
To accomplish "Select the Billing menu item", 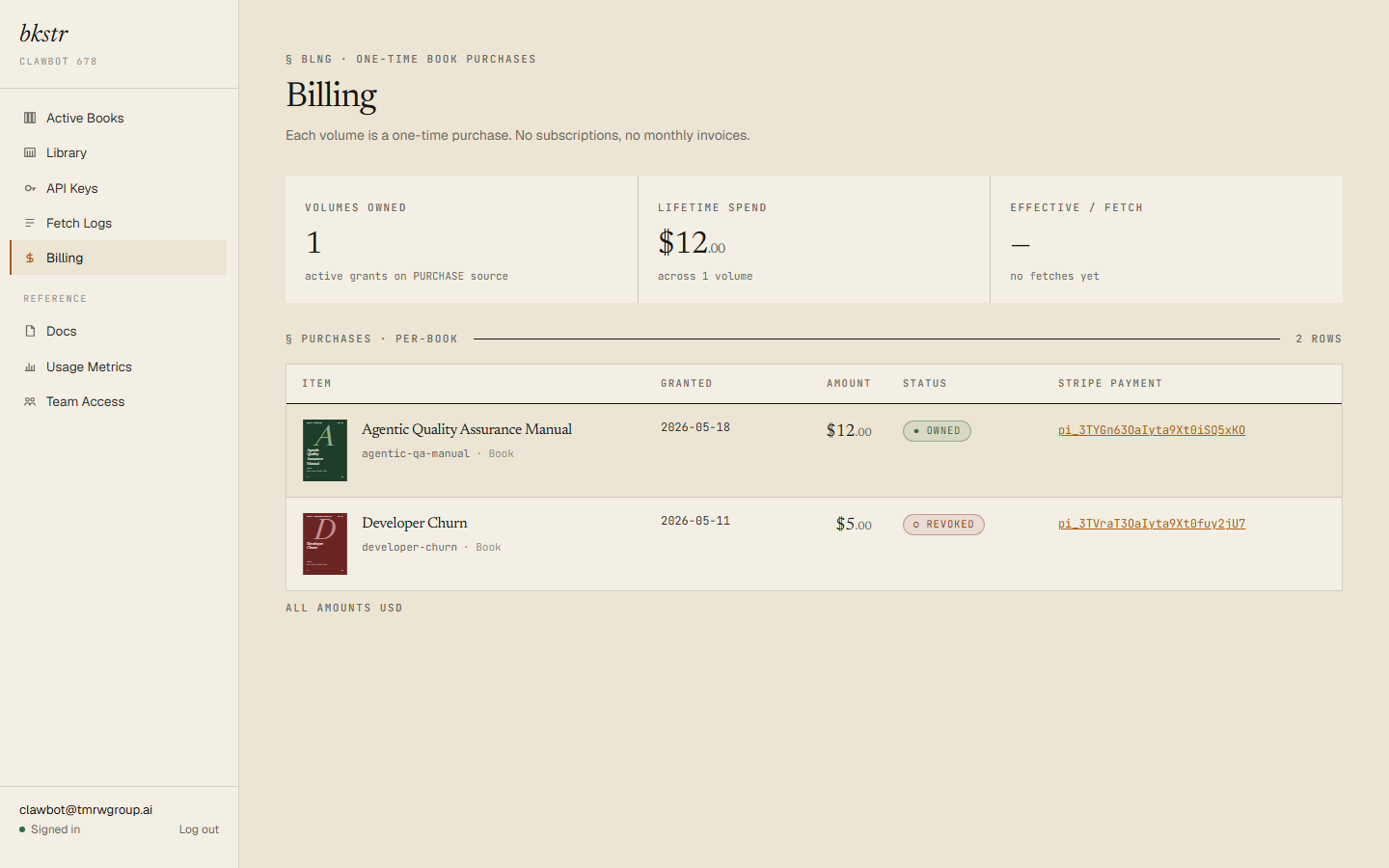I will [x=118, y=258].
